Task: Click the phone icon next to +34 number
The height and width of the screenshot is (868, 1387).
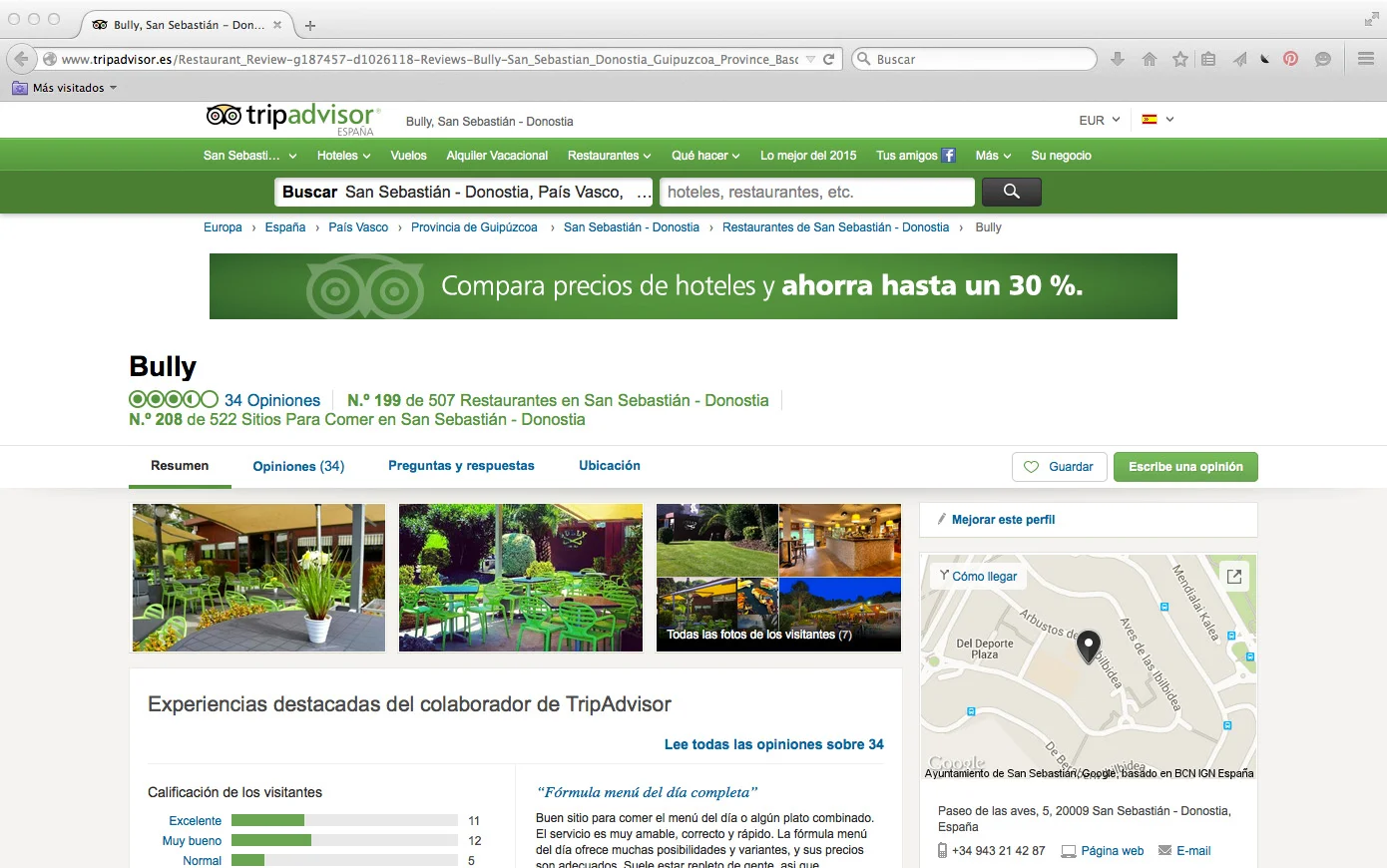Action: [x=942, y=851]
